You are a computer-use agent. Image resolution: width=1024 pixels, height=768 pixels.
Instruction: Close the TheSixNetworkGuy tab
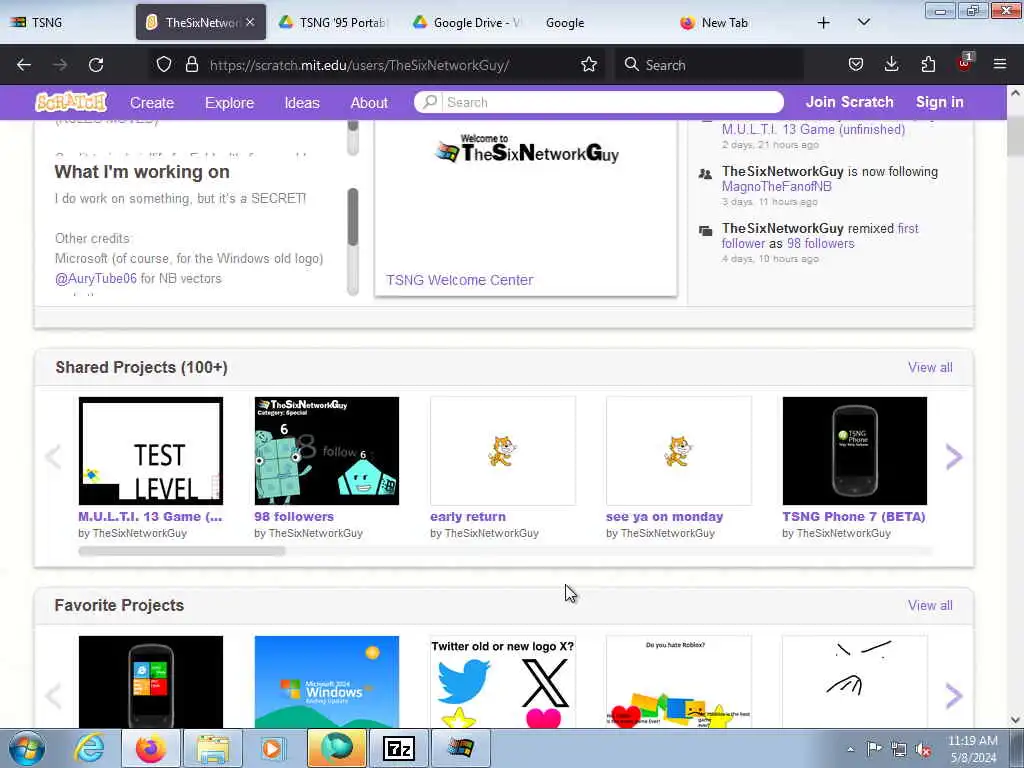pos(250,22)
